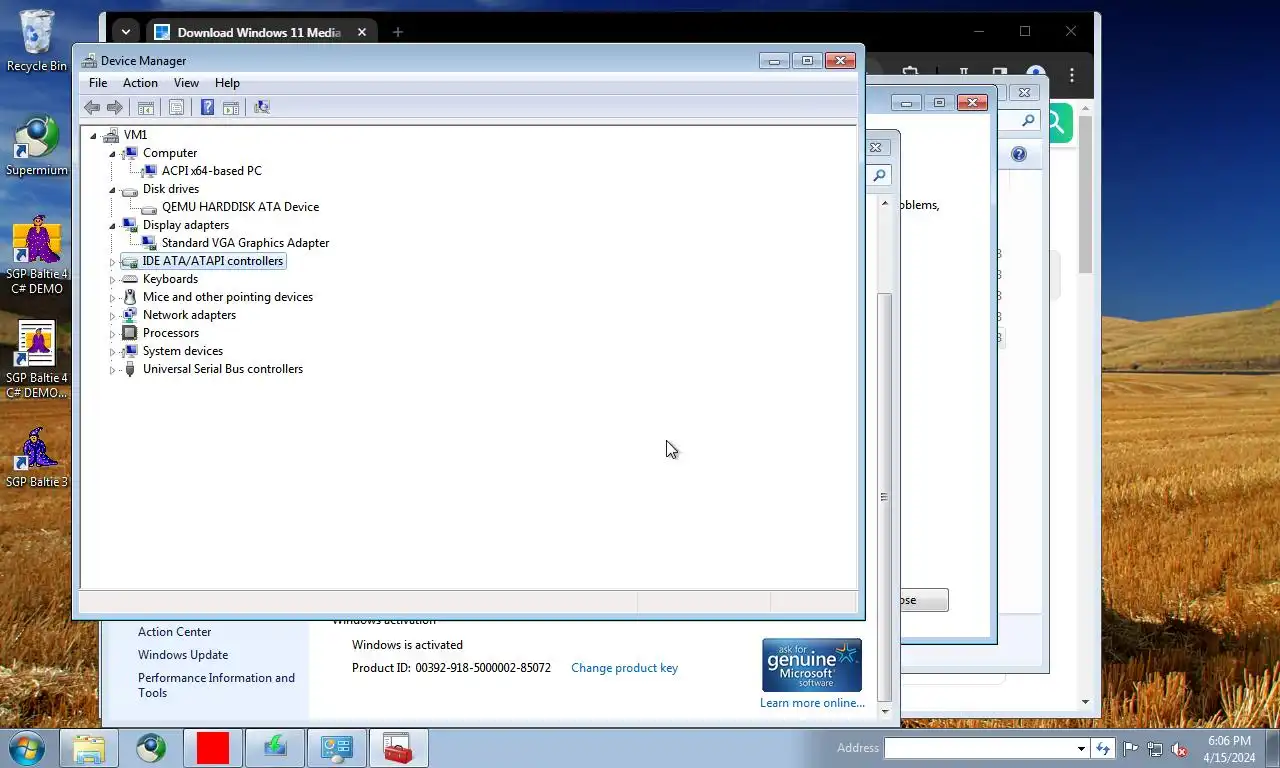
Task: Open Action Center link in System window
Action: (x=175, y=632)
